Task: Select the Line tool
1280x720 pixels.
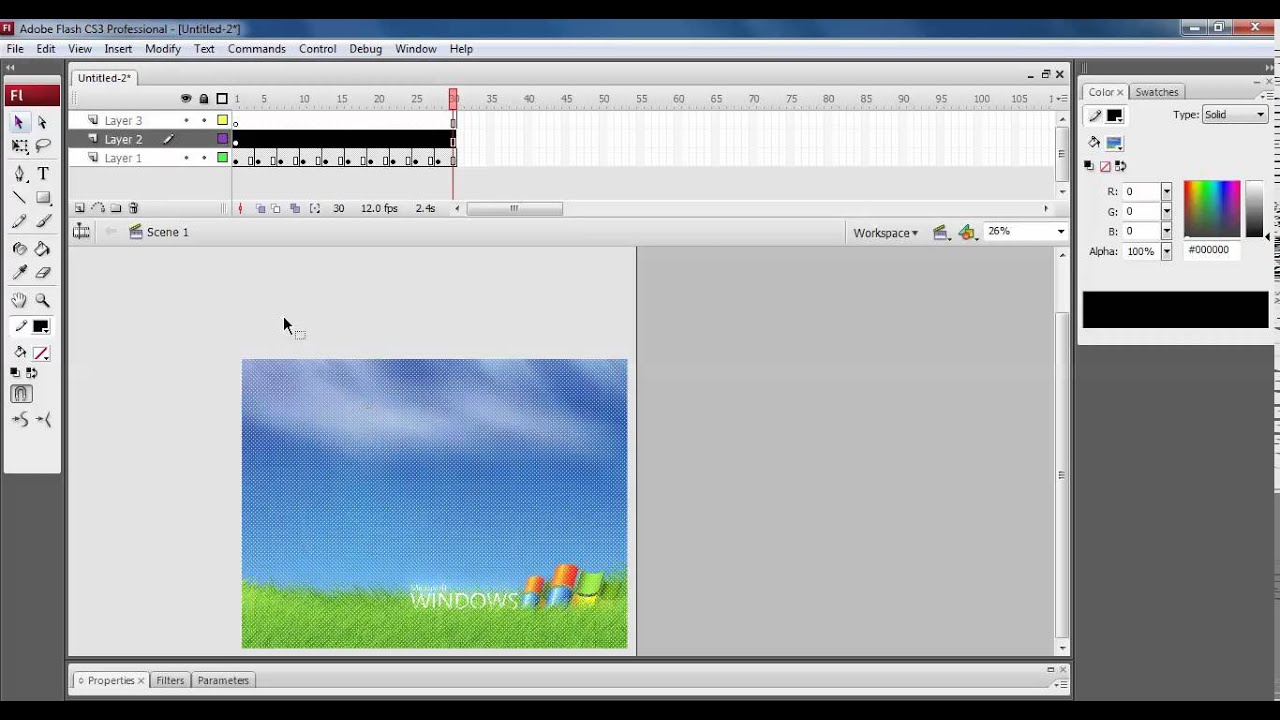Action: point(19,198)
